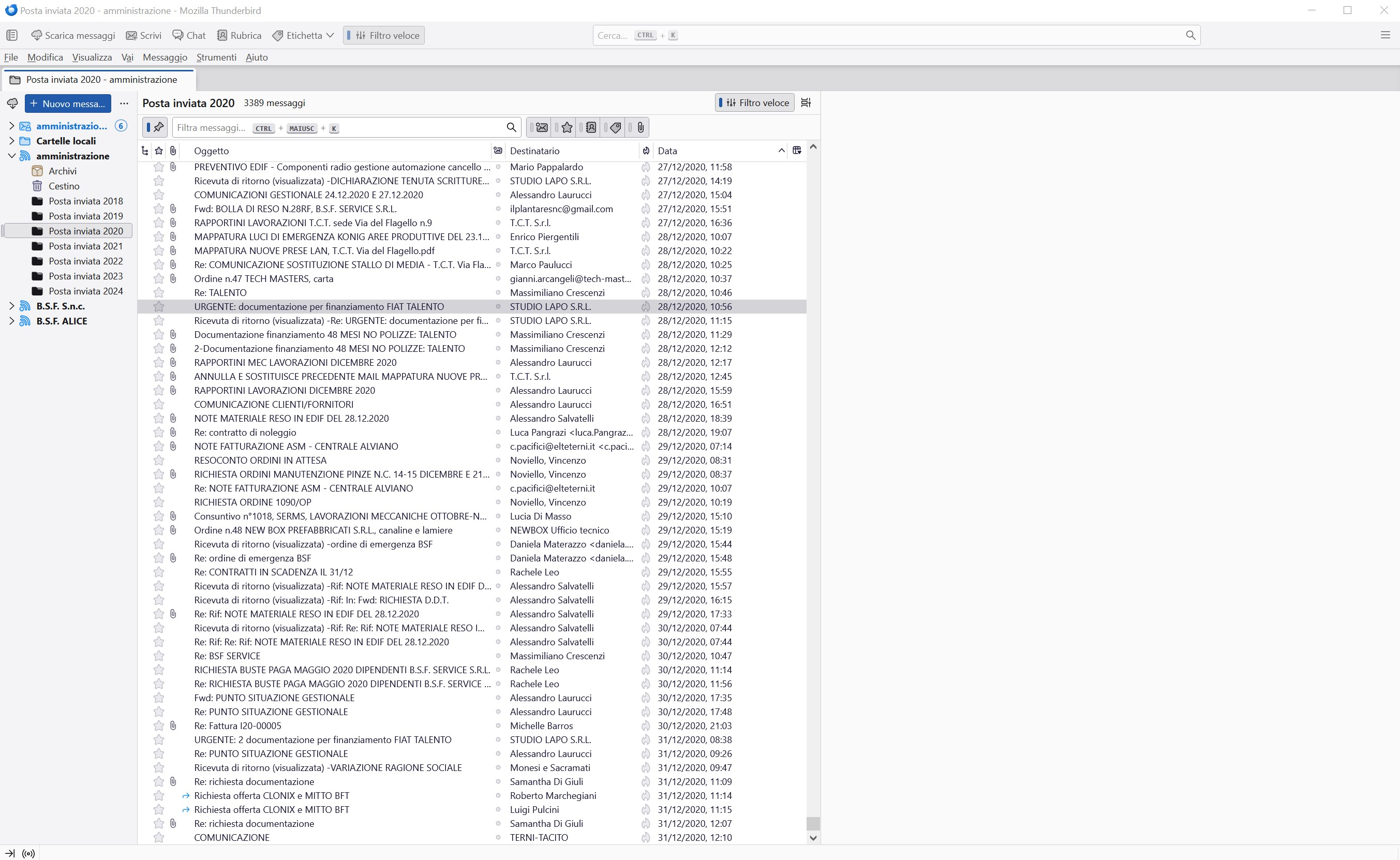Filter starred messages only

click(x=567, y=127)
